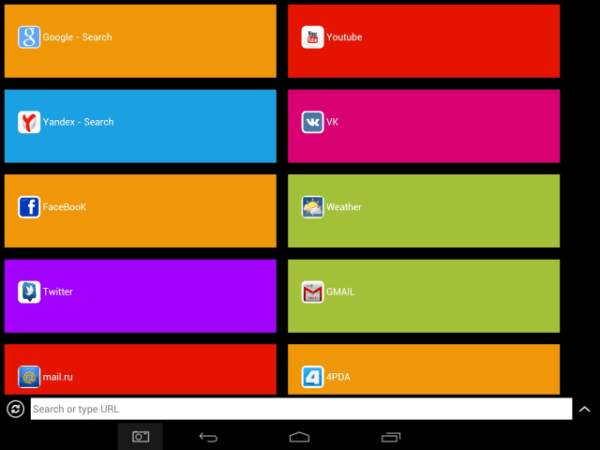600x450 pixels.
Task: Open the Yandex icon
Action: [29, 122]
